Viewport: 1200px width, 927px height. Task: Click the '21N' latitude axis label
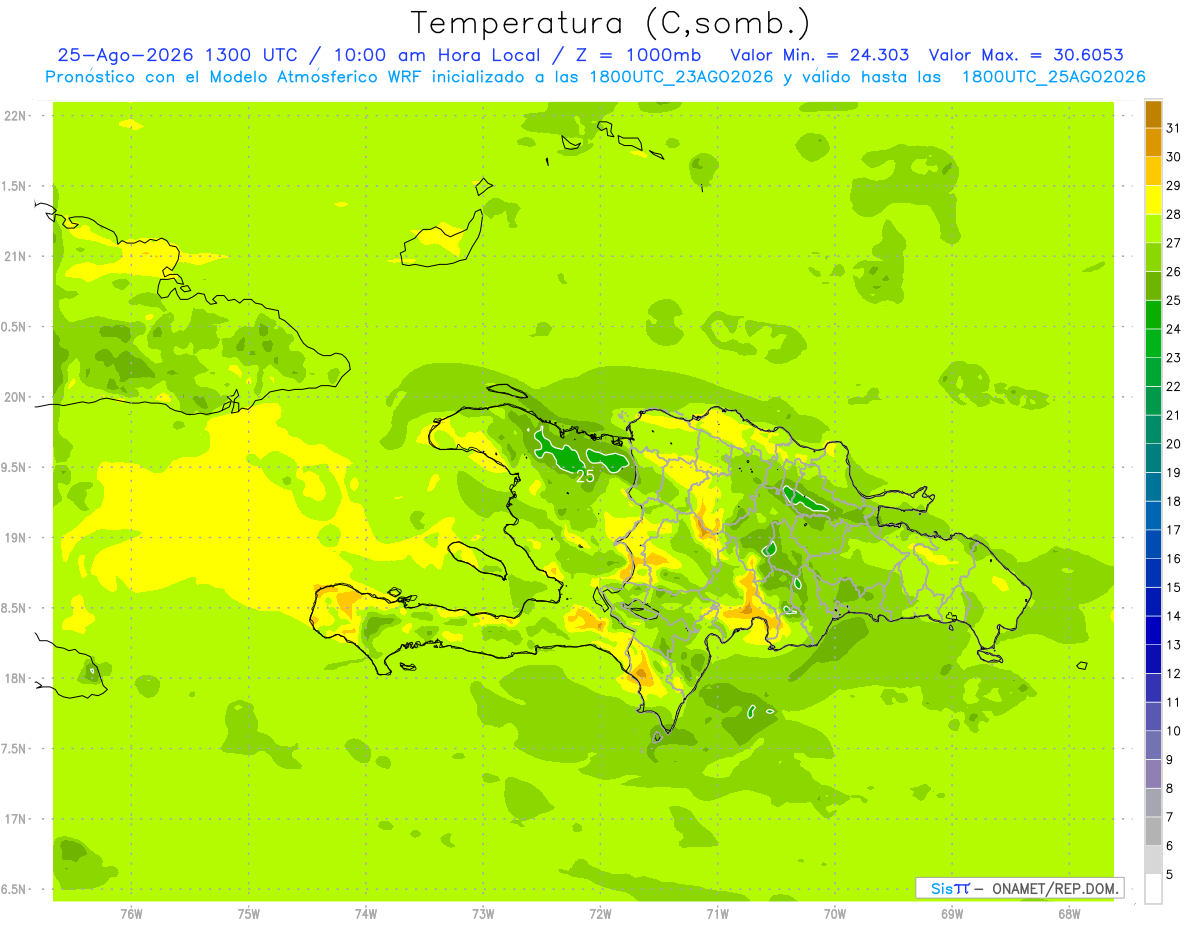(x=15, y=256)
